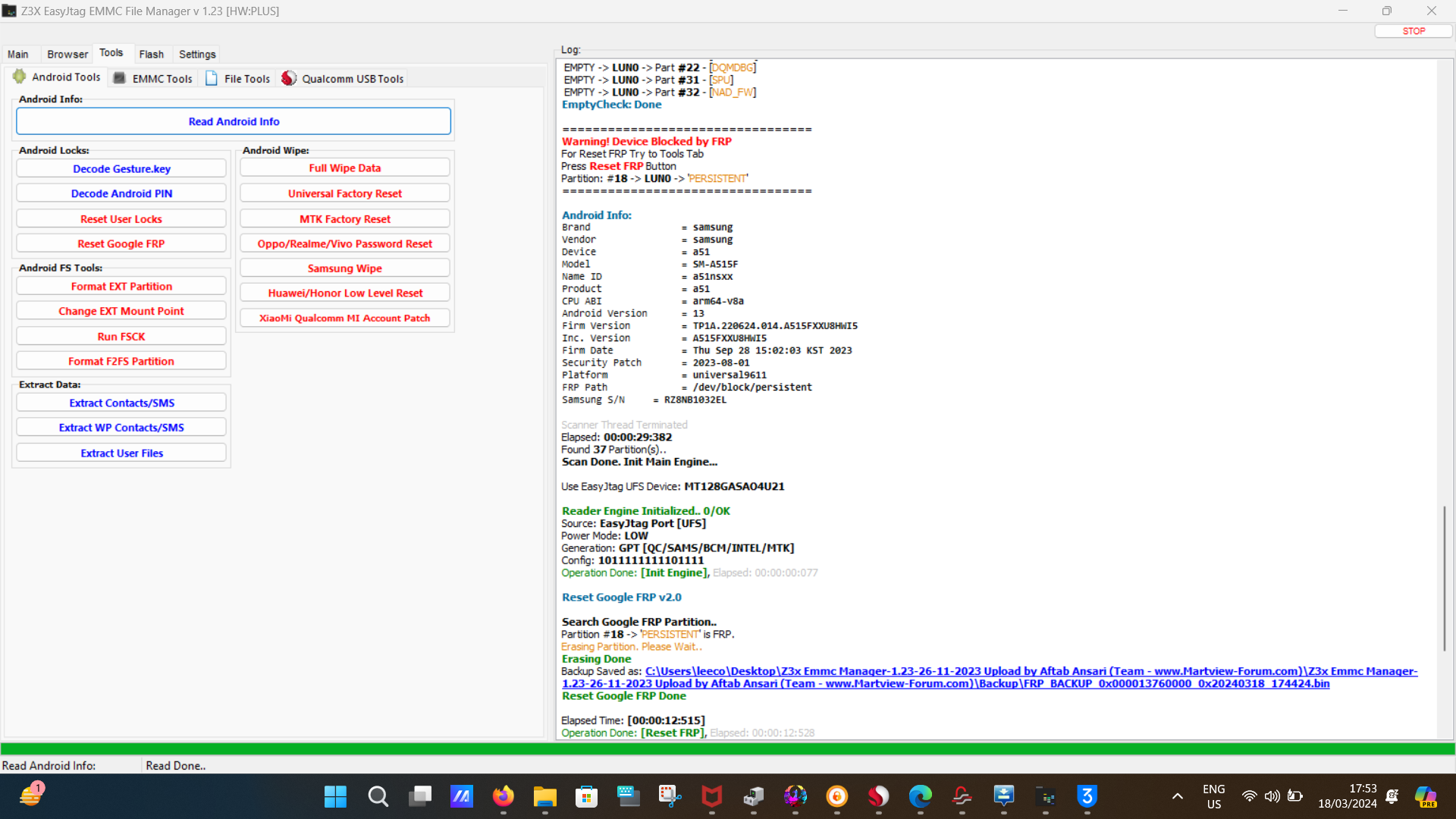Click Format EXT Partition button
The width and height of the screenshot is (1456, 819).
[121, 286]
